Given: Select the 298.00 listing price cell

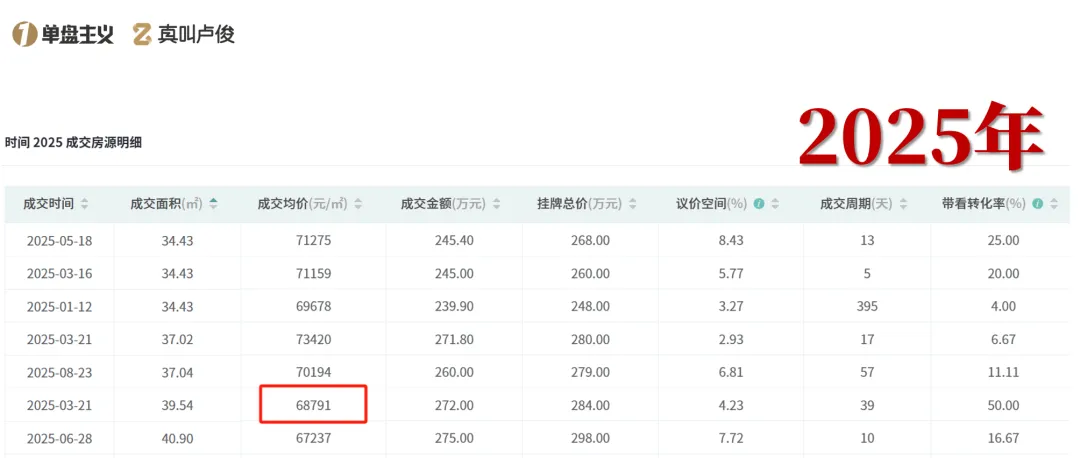Looking at the screenshot, I should pyautogui.click(x=589, y=438).
